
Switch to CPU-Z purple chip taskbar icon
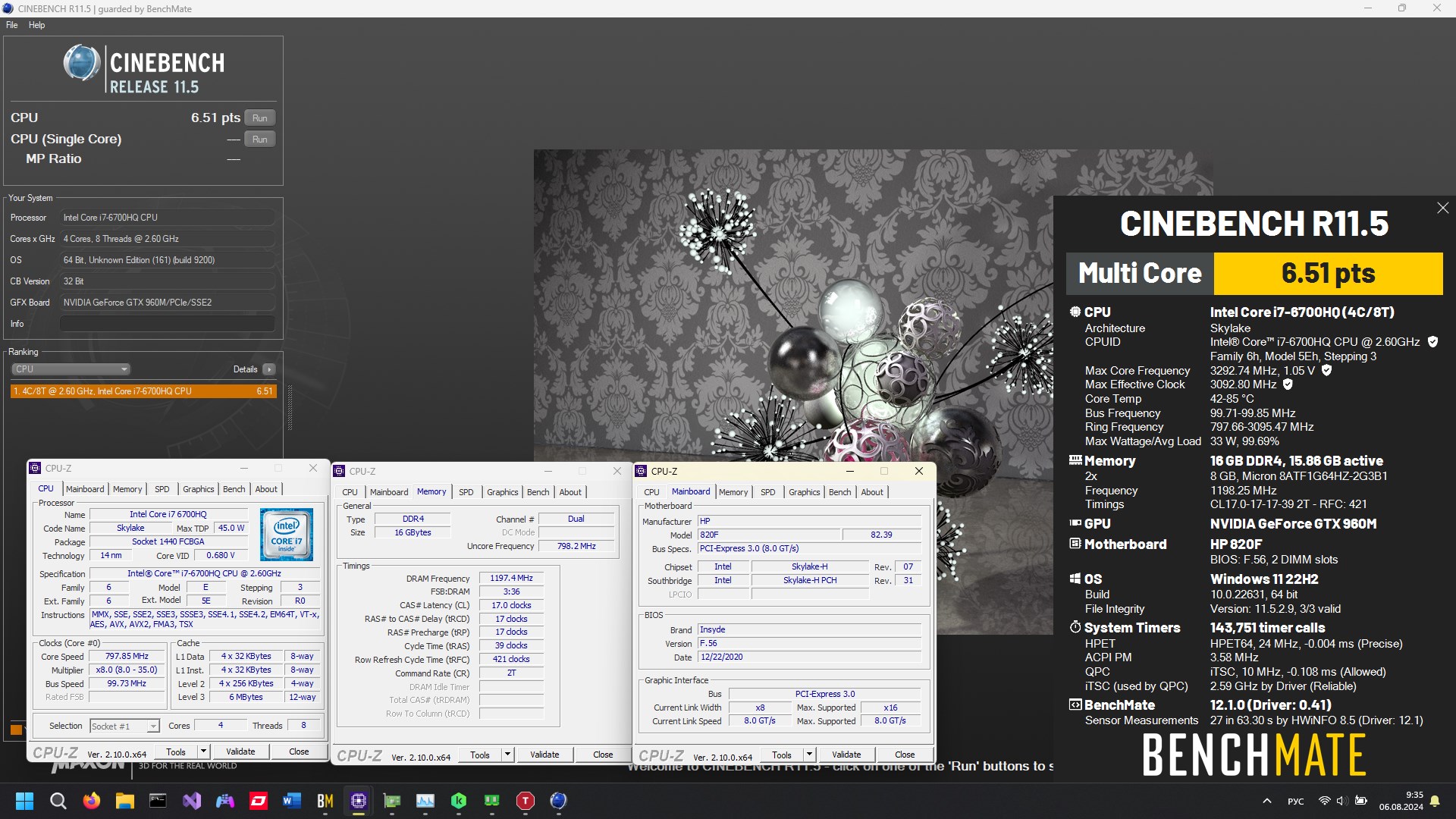(359, 801)
